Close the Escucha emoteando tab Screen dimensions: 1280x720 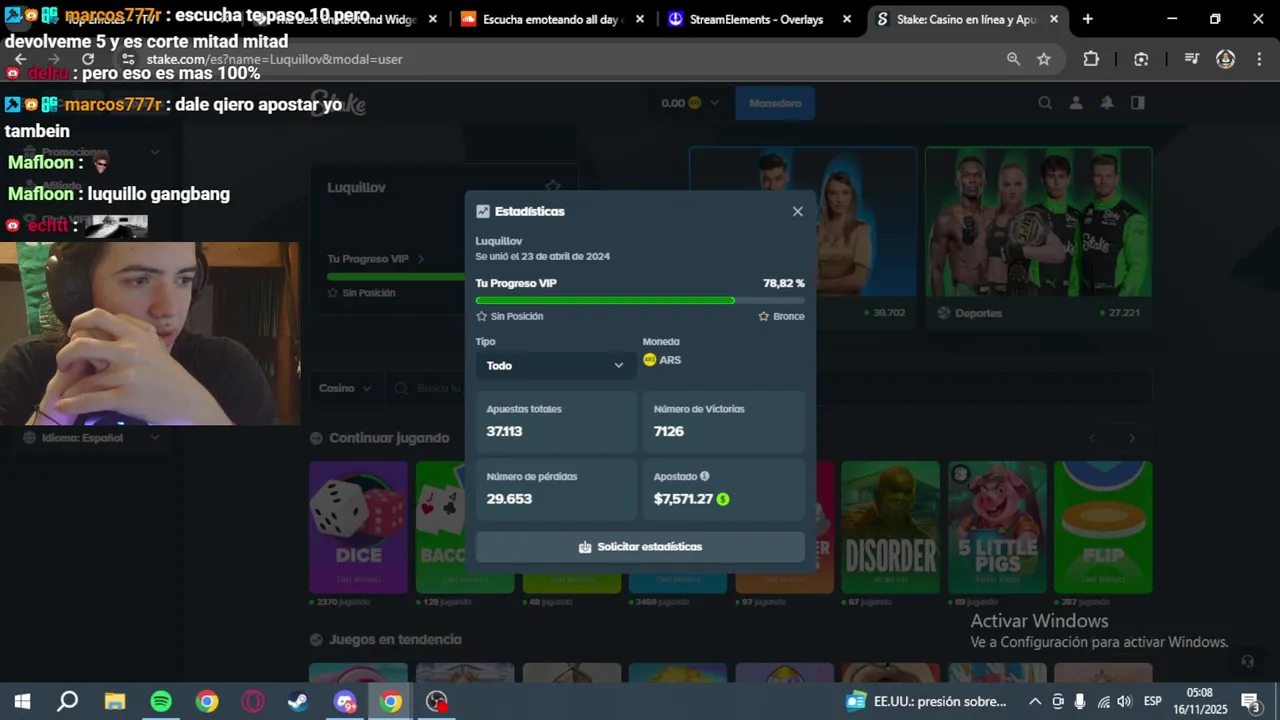coord(639,19)
